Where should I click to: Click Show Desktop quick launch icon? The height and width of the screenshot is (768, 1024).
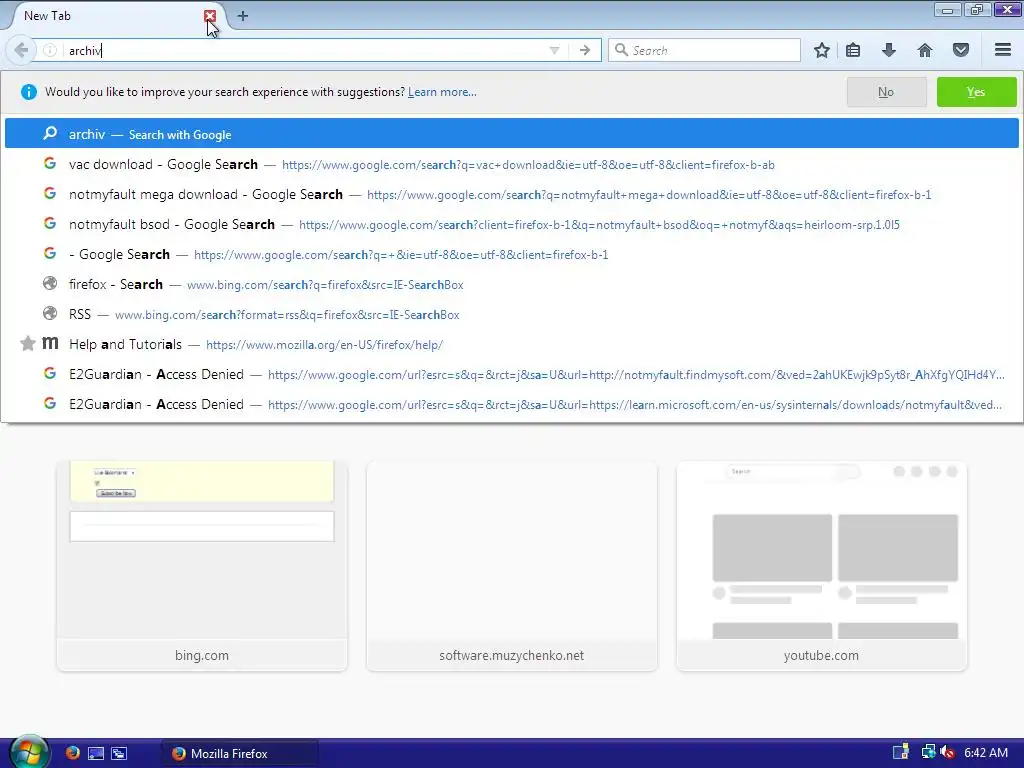(96, 753)
